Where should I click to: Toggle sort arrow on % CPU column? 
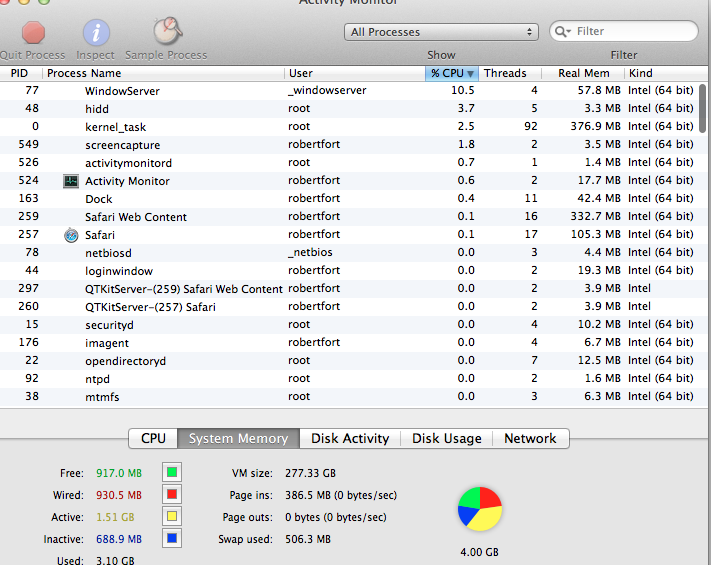coord(471,73)
